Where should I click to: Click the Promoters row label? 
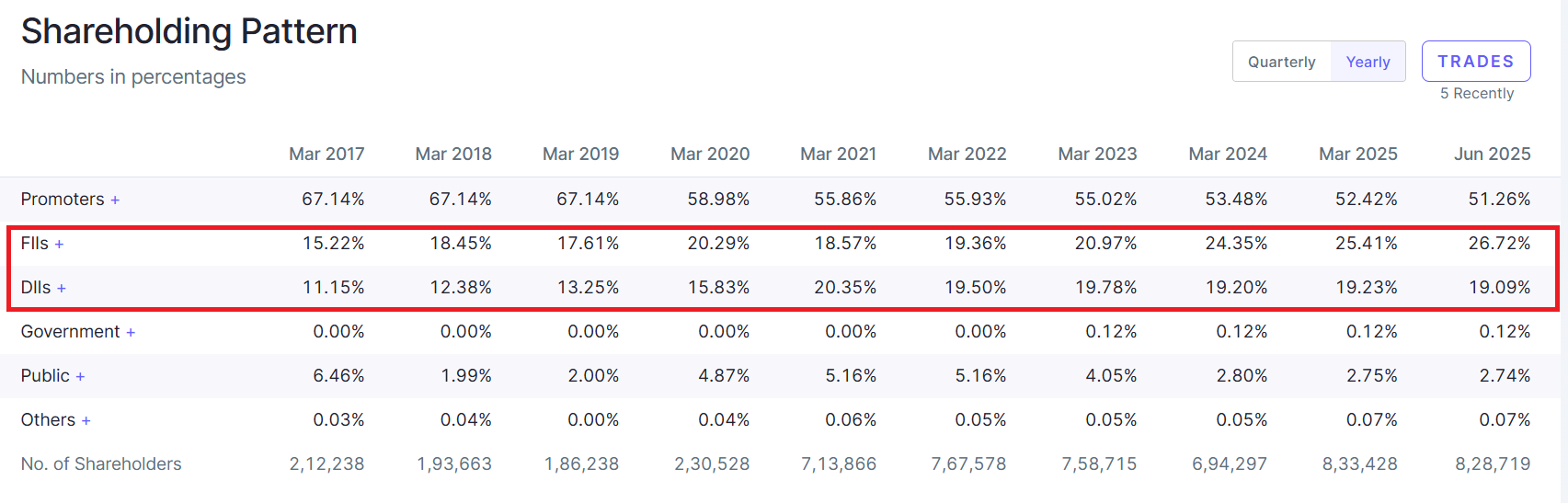coord(63,200)
